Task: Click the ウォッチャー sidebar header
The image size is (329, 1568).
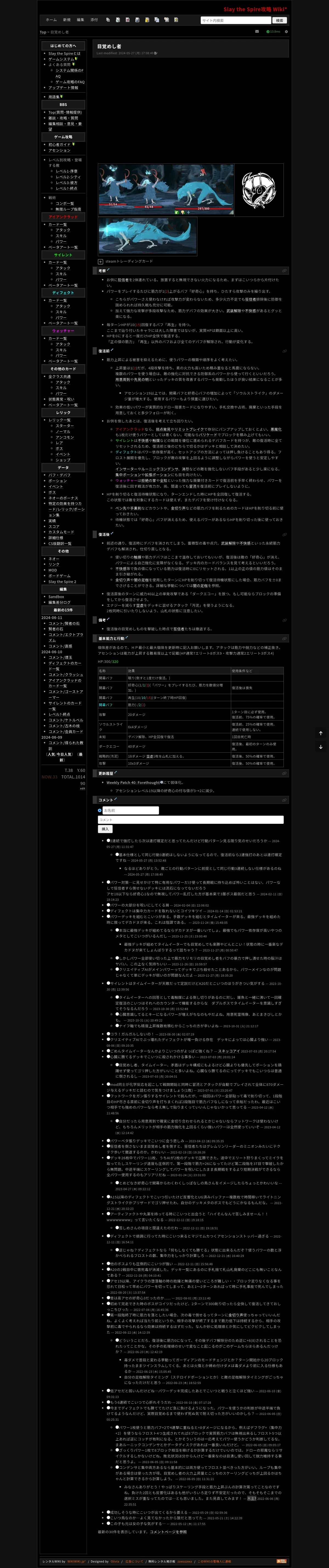Action: click(63, 331)
